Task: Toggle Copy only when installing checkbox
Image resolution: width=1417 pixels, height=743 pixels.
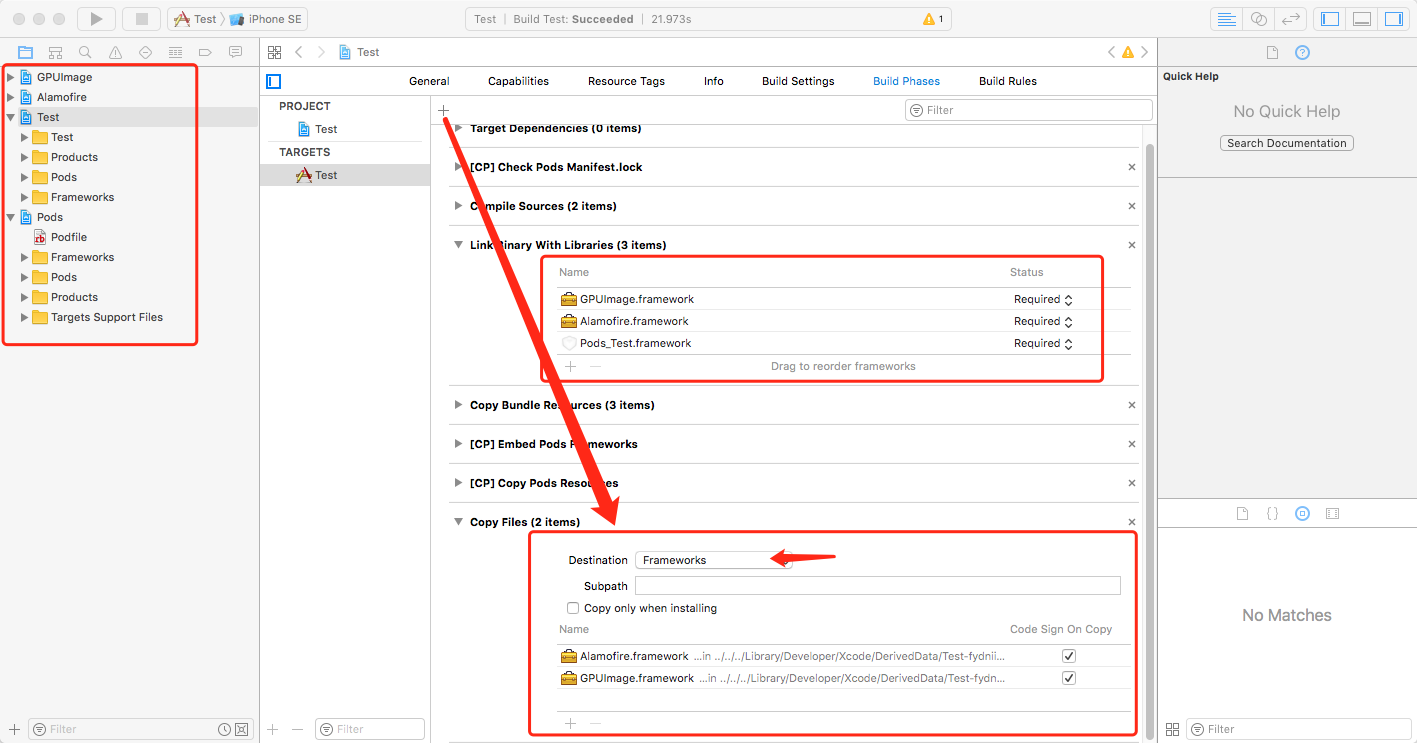Action: point(573,608)
